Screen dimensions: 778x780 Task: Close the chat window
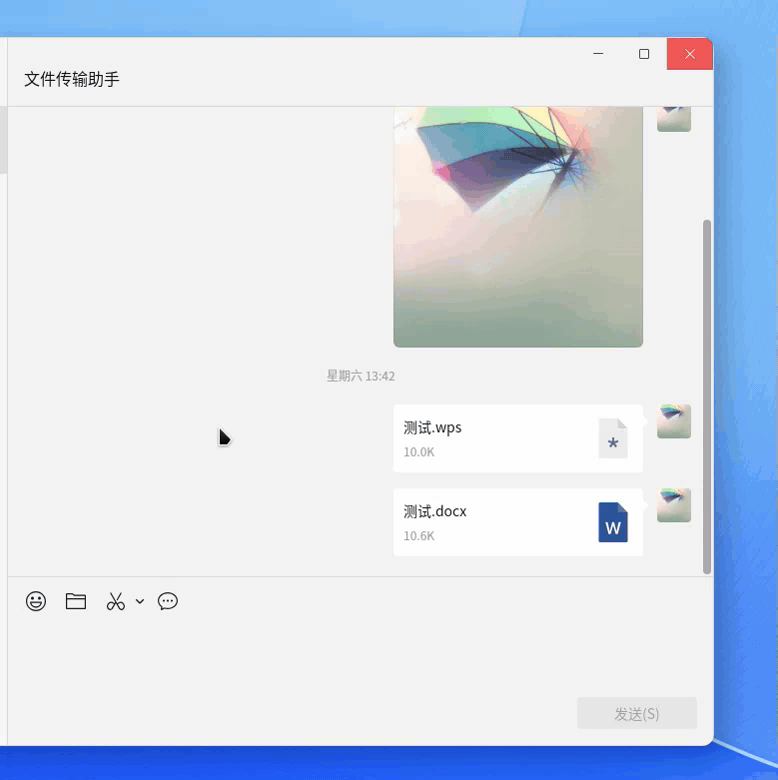point(689,54)
